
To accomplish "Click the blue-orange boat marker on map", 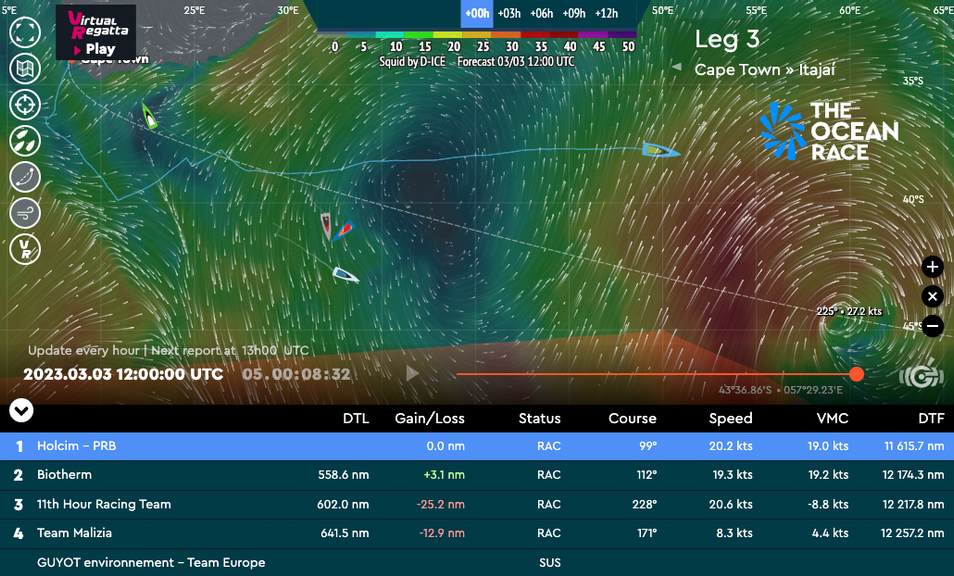I will click(x=344, y=230).
